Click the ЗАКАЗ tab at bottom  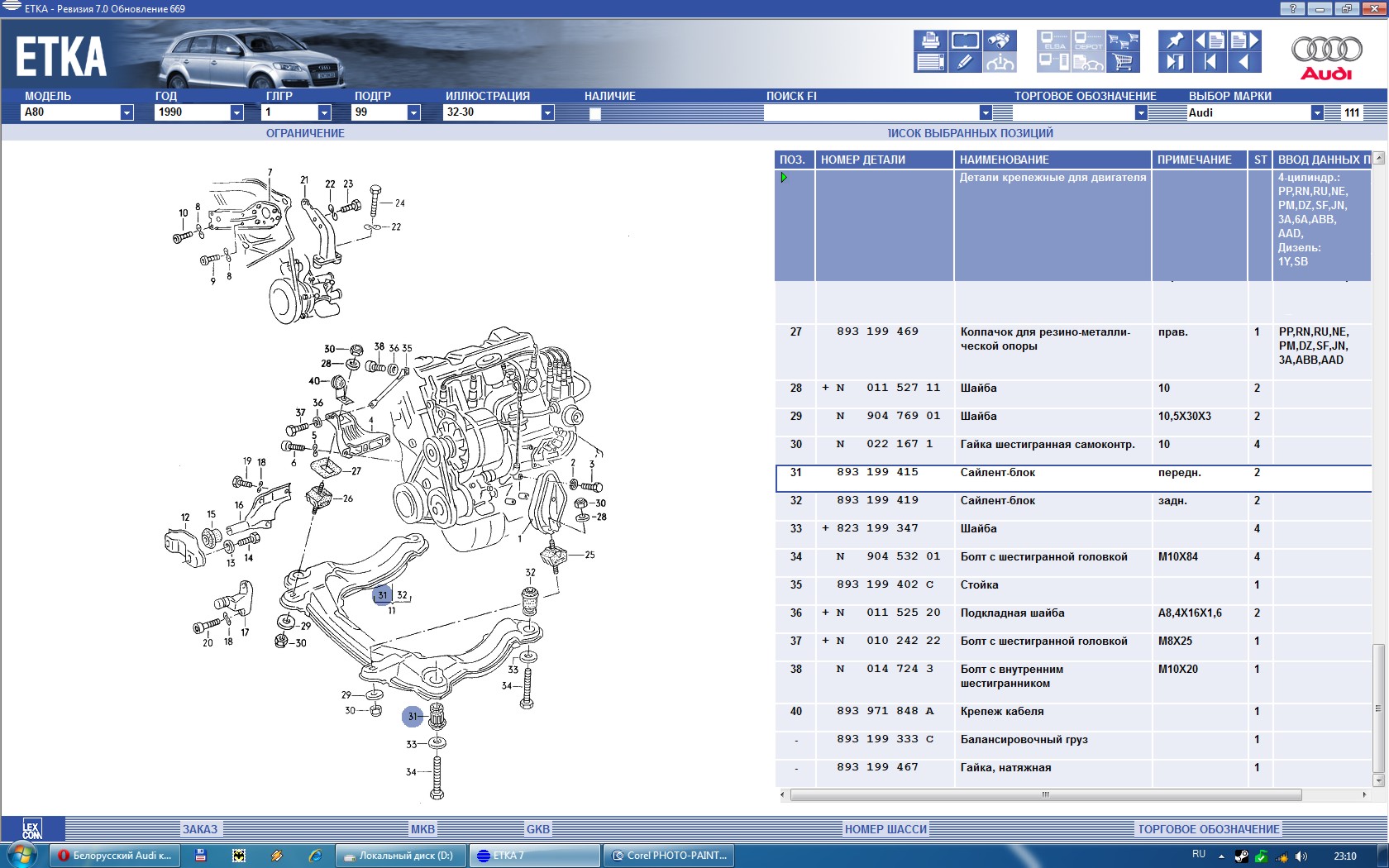[x=199, y=829]
